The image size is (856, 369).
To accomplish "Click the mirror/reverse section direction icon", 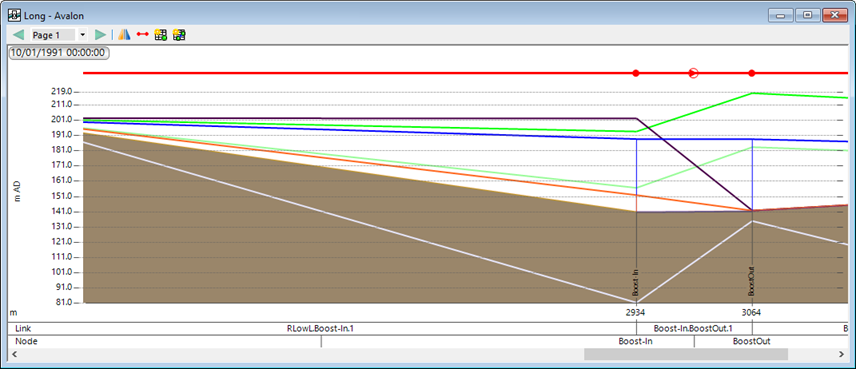I will point(124,35).
